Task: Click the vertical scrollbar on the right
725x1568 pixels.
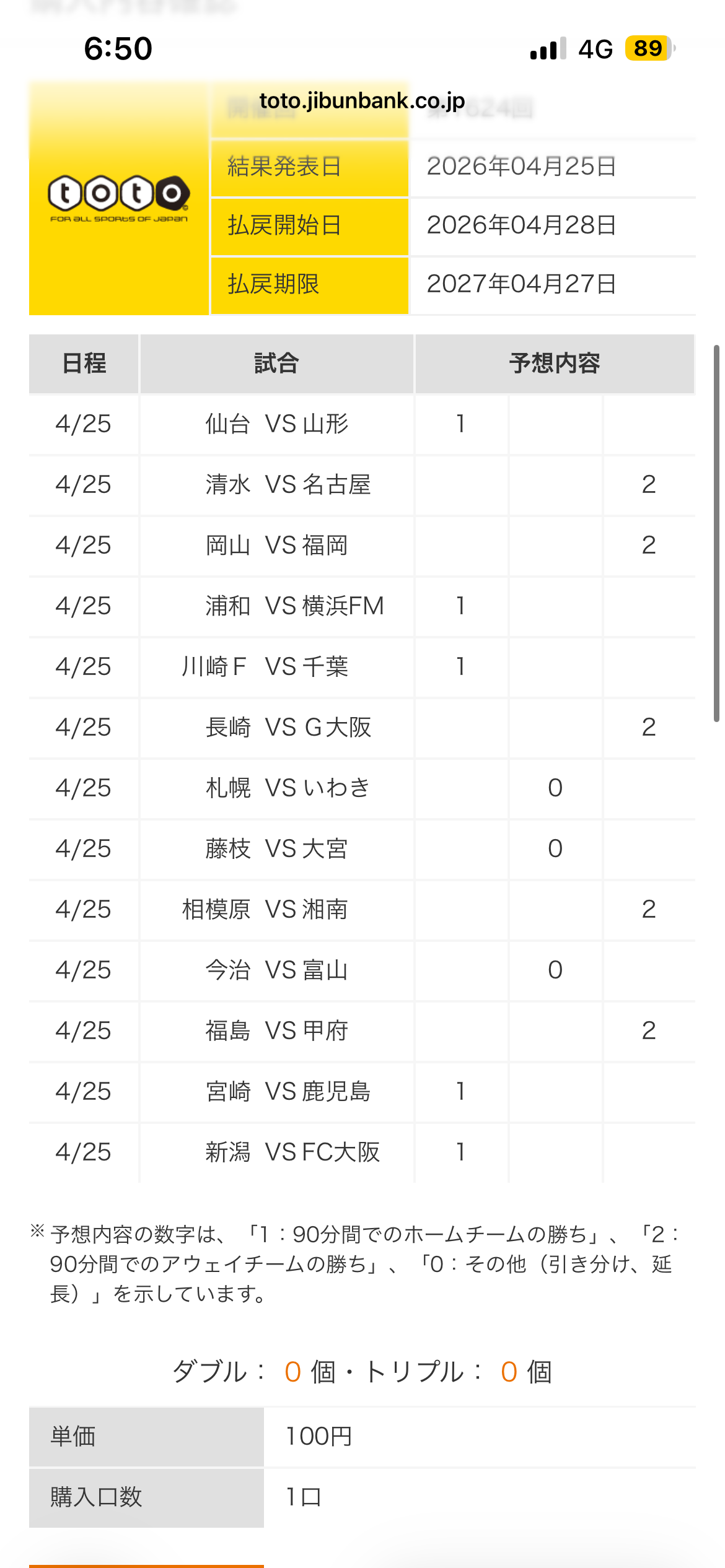Action: pos(716,533)
